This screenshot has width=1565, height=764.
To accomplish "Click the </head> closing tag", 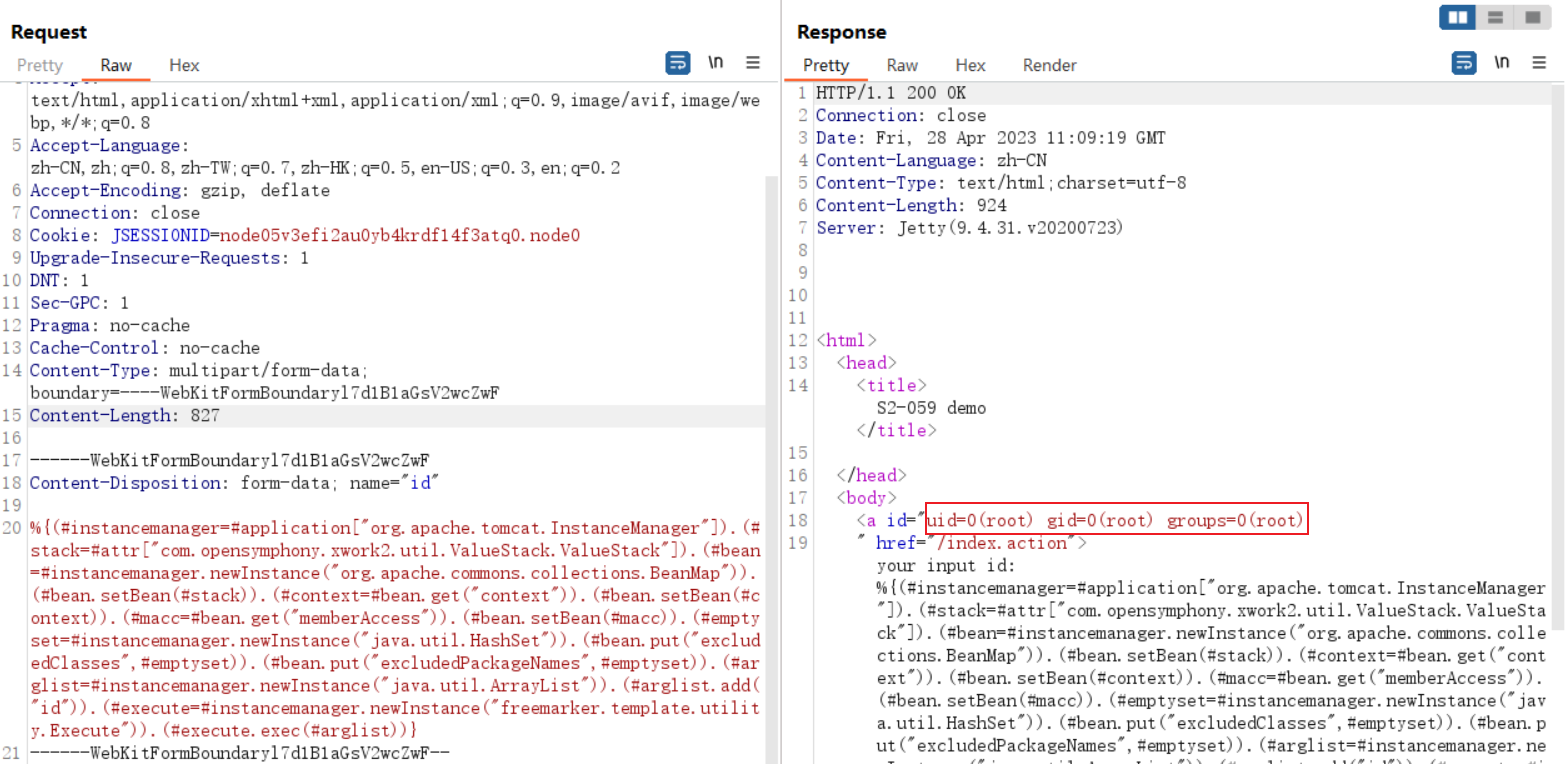I will click(871, 475).
